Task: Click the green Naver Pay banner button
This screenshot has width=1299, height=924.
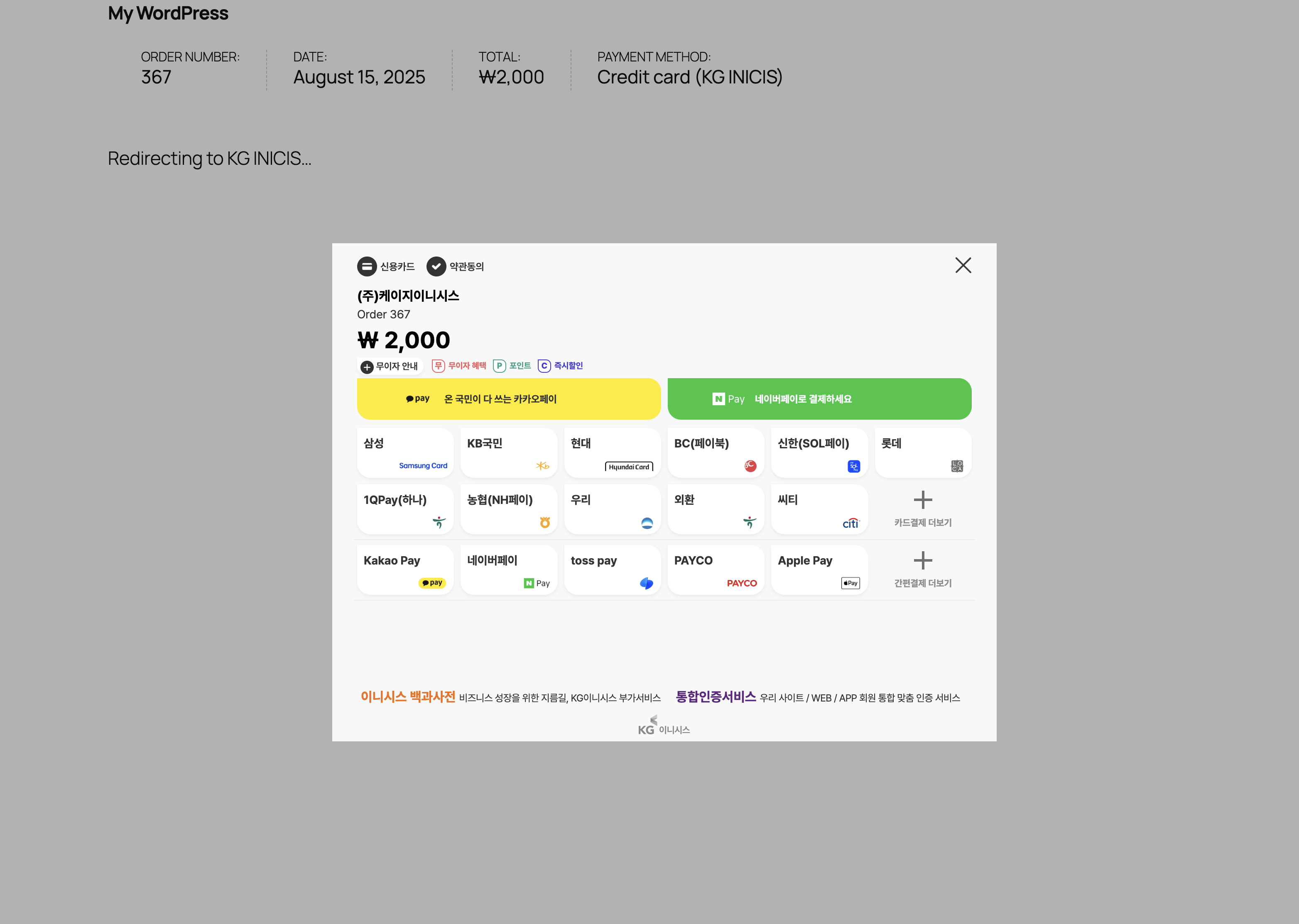Action: 819,399
